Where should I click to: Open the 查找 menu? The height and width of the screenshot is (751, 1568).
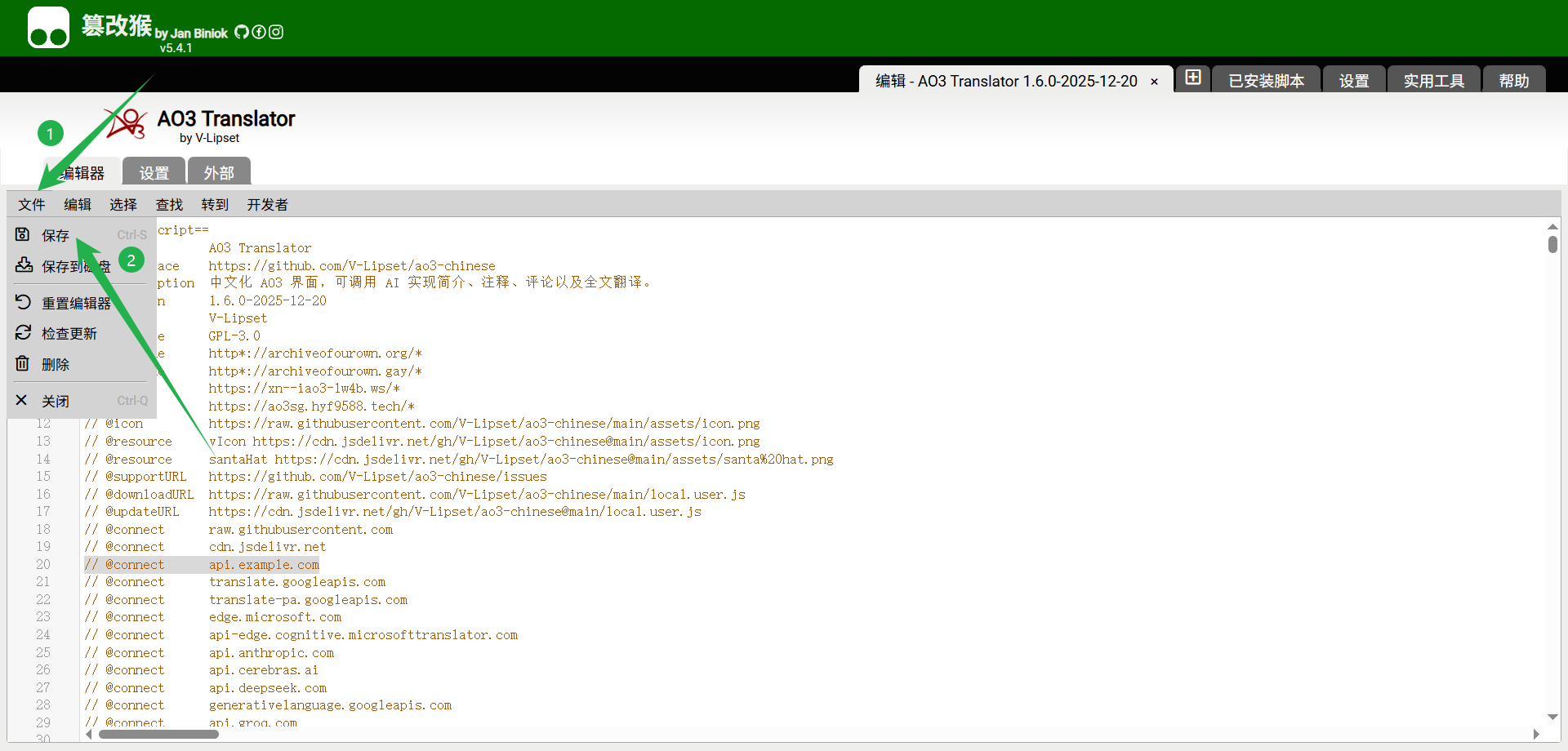click(169, 205)
